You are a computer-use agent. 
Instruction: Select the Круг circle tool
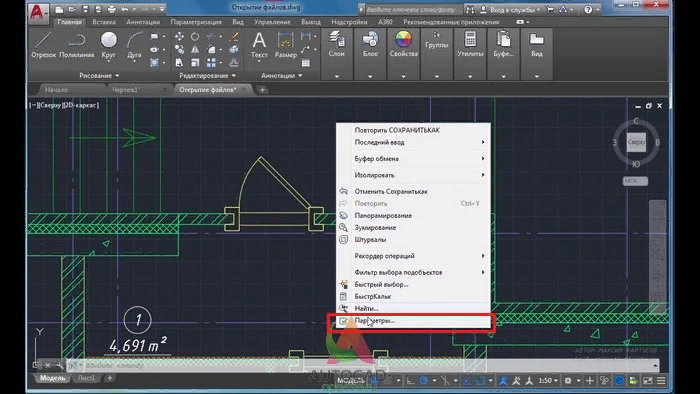tap(108, 46)
